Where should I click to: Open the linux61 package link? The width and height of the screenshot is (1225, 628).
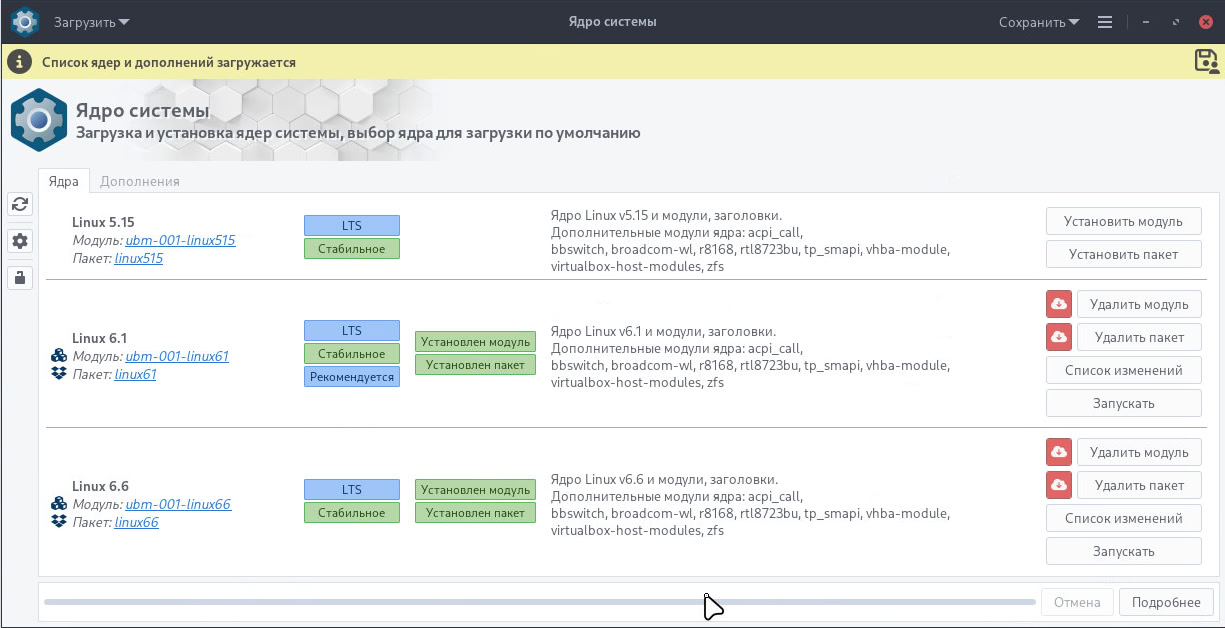[136, 374]
